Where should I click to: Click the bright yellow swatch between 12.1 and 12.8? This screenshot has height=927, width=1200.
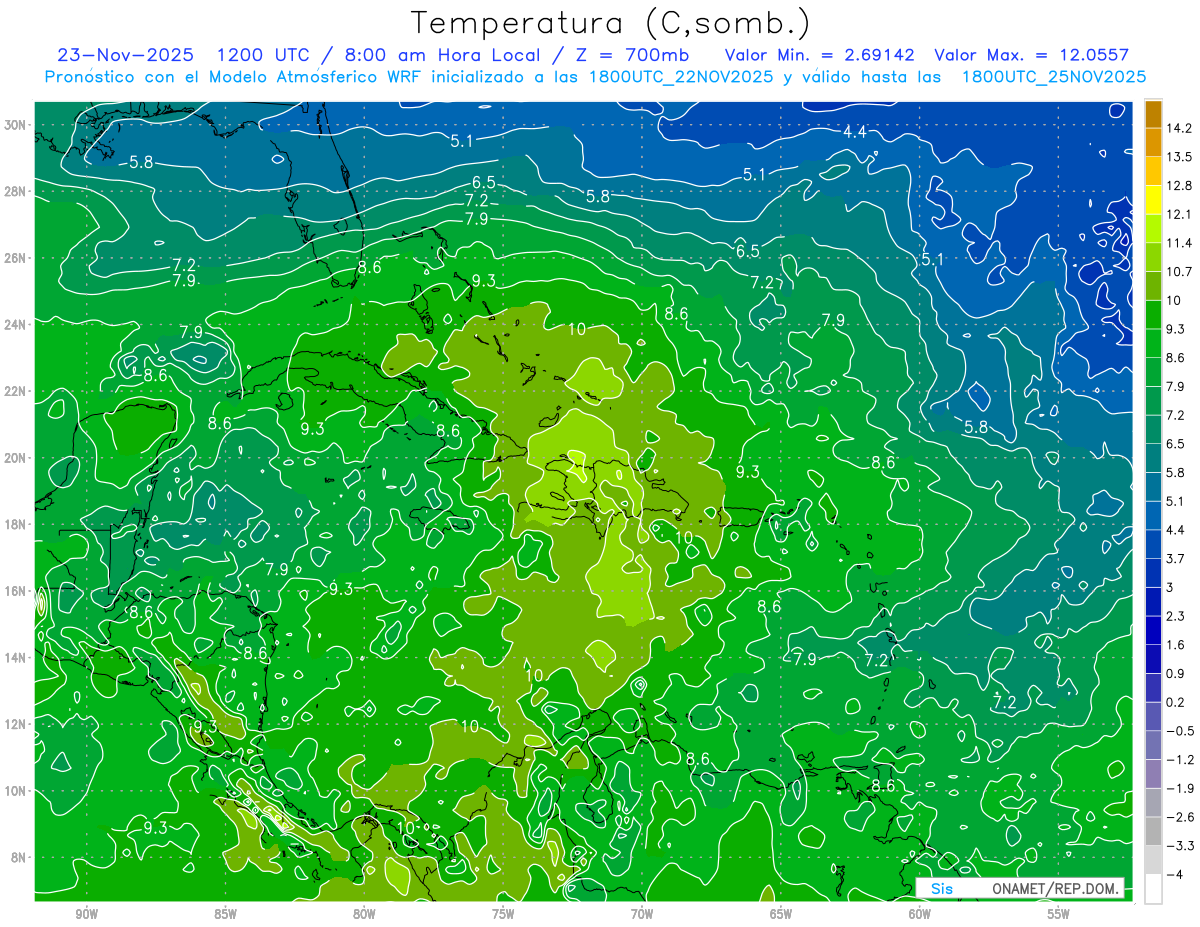pyautogui.click(x=1153, y=200)
